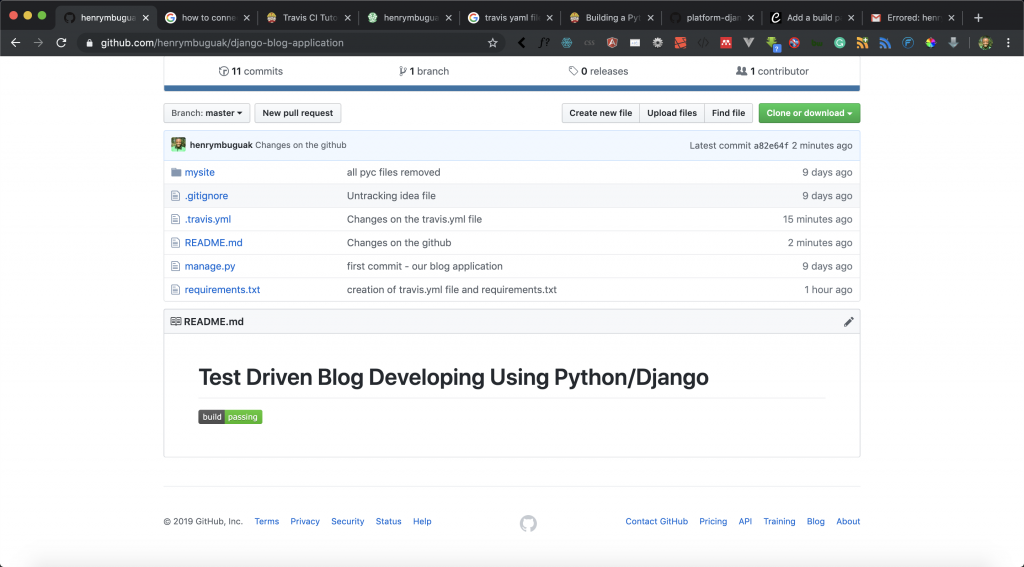The image size is (1024, 567).
Task: Open the gear extension icon
Action: click(x=658, y=42)
